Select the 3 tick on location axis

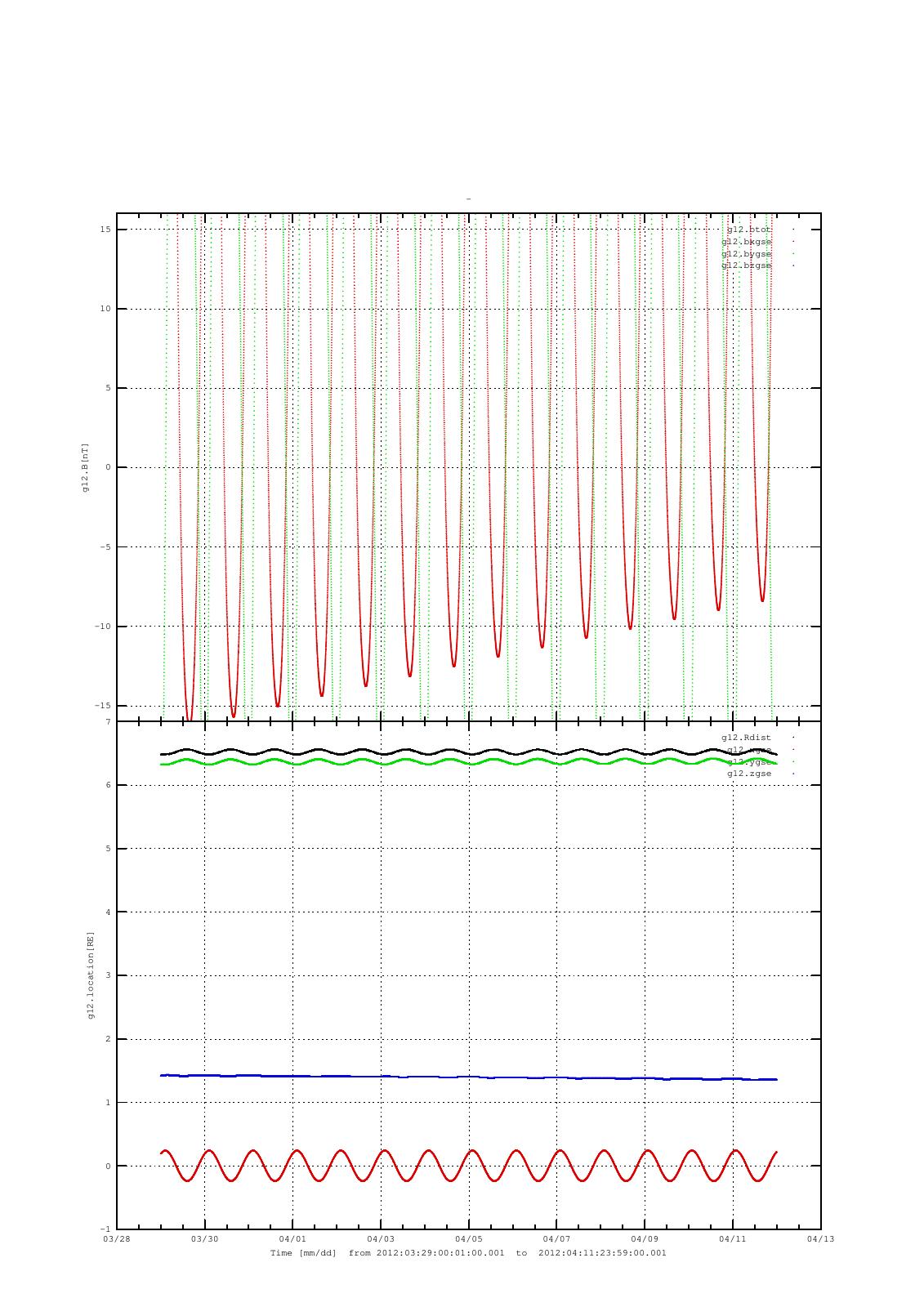coord(108,975)
